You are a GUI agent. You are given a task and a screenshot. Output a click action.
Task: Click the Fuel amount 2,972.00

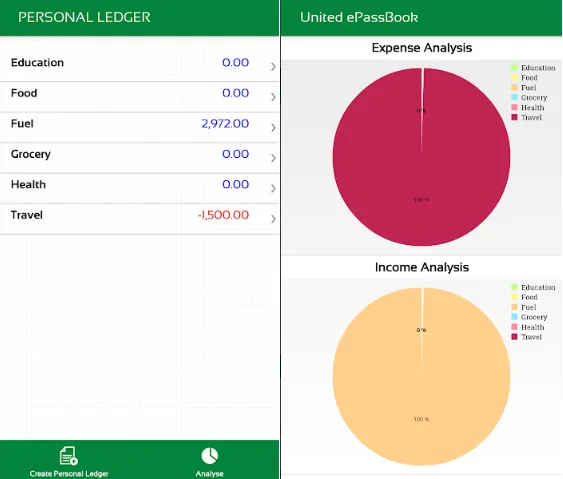225,124
